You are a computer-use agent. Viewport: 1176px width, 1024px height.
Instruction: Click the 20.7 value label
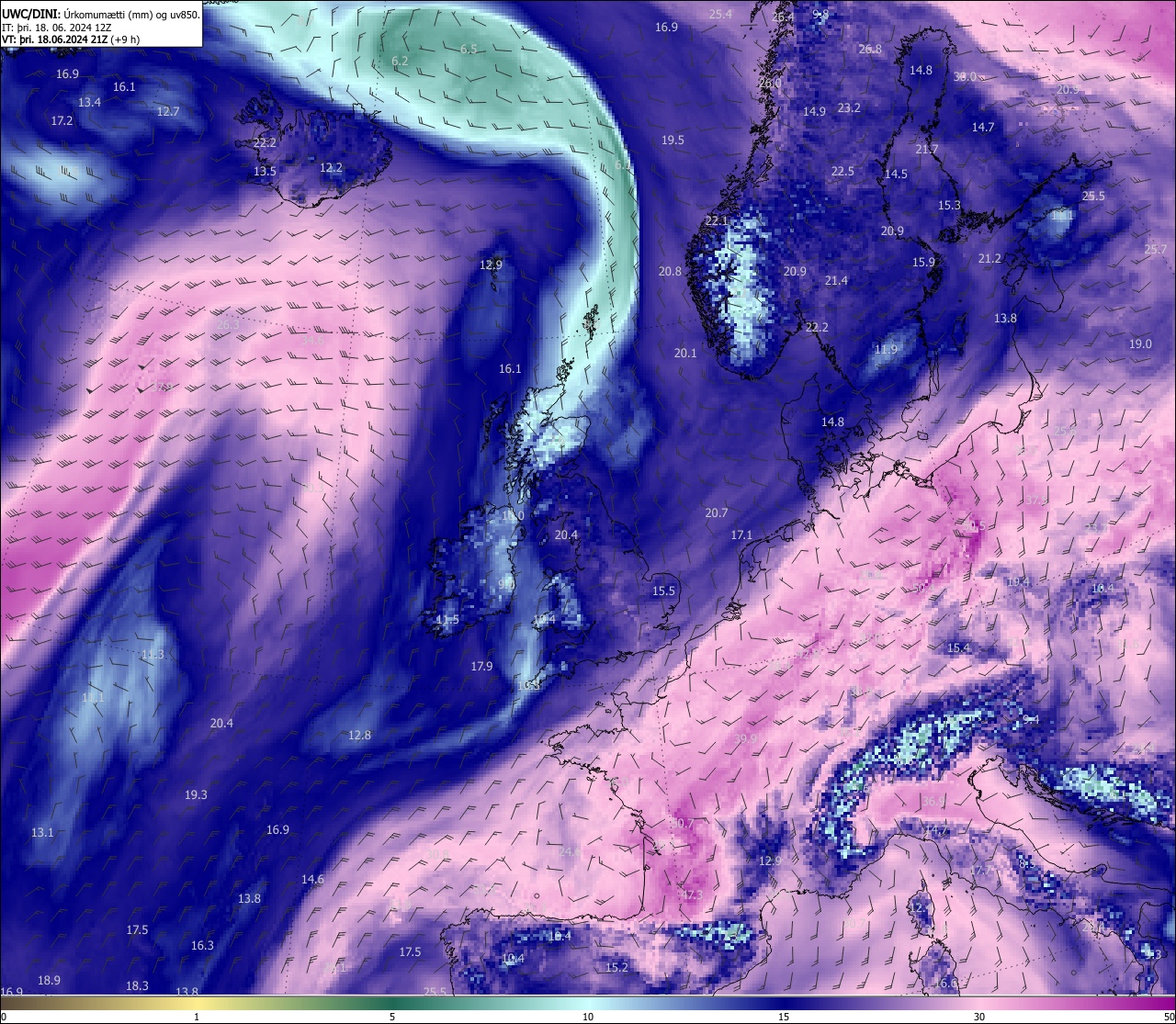coord(717,513)
